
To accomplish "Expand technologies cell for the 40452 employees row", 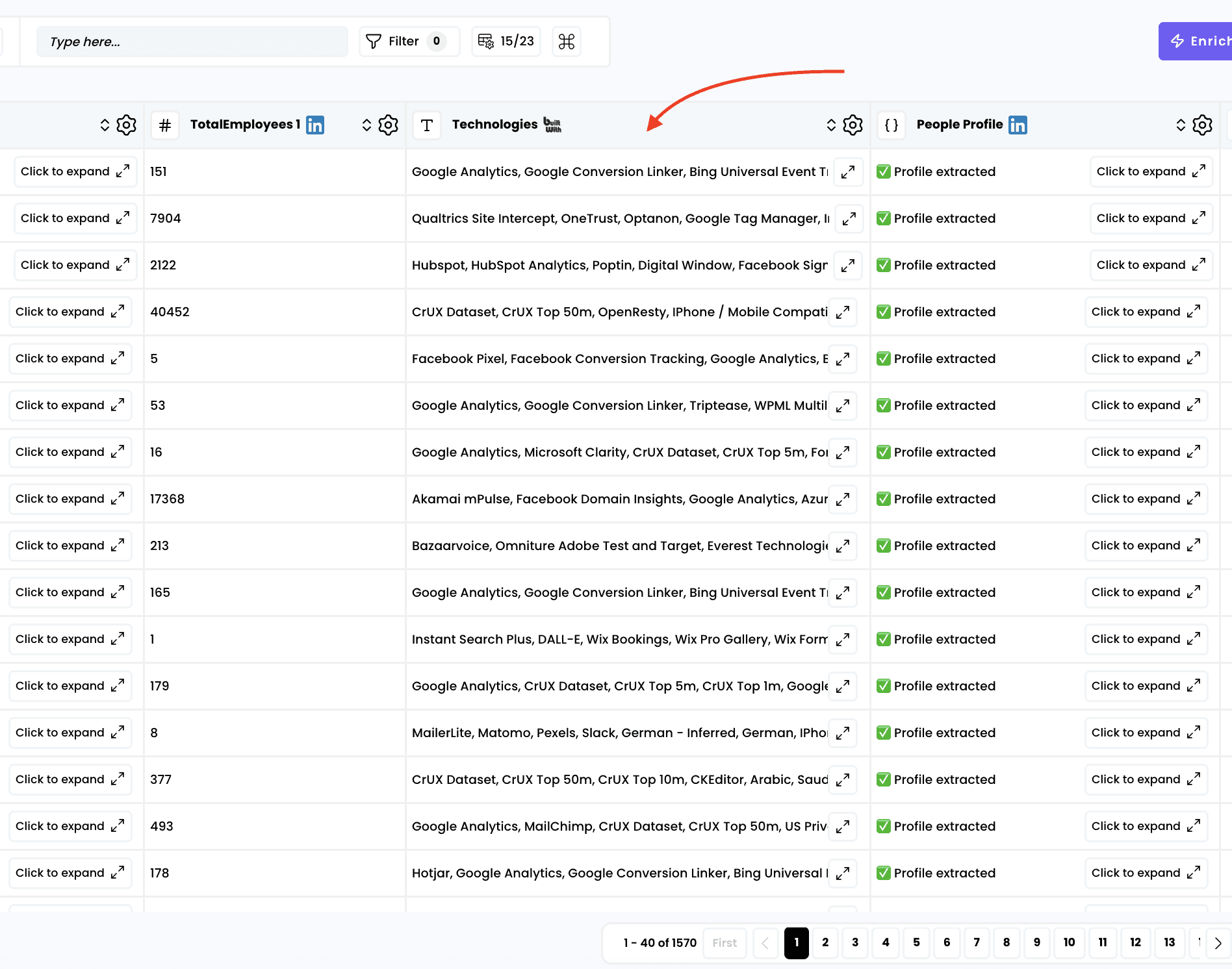I will pos(843,312).
